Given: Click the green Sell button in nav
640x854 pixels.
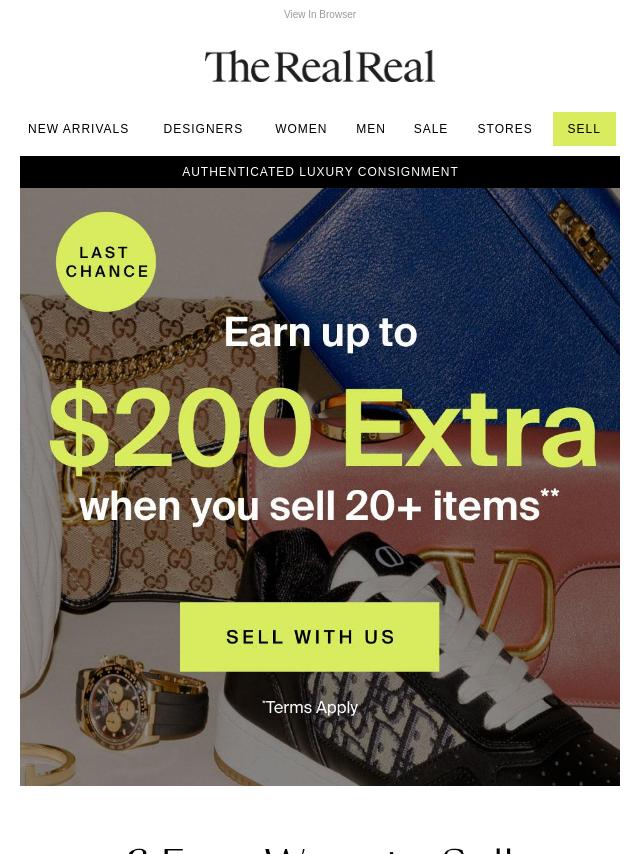Looking at the screenshot, I should click(x=584, y=129).
